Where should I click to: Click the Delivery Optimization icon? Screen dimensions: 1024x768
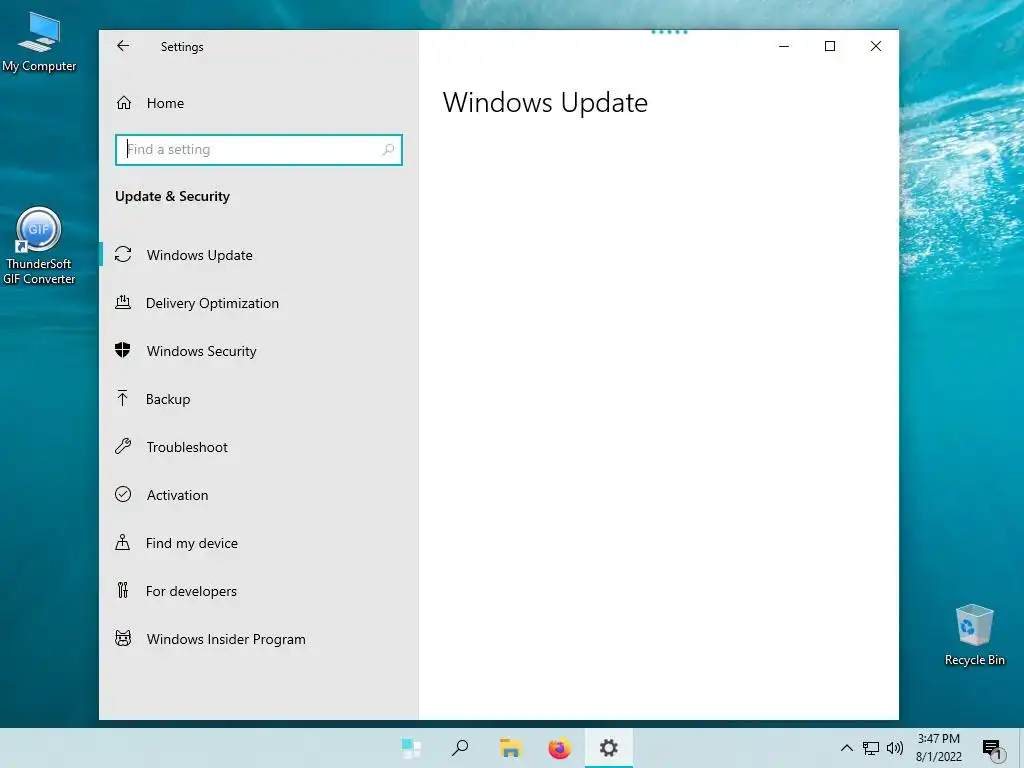tap(123, 302)
